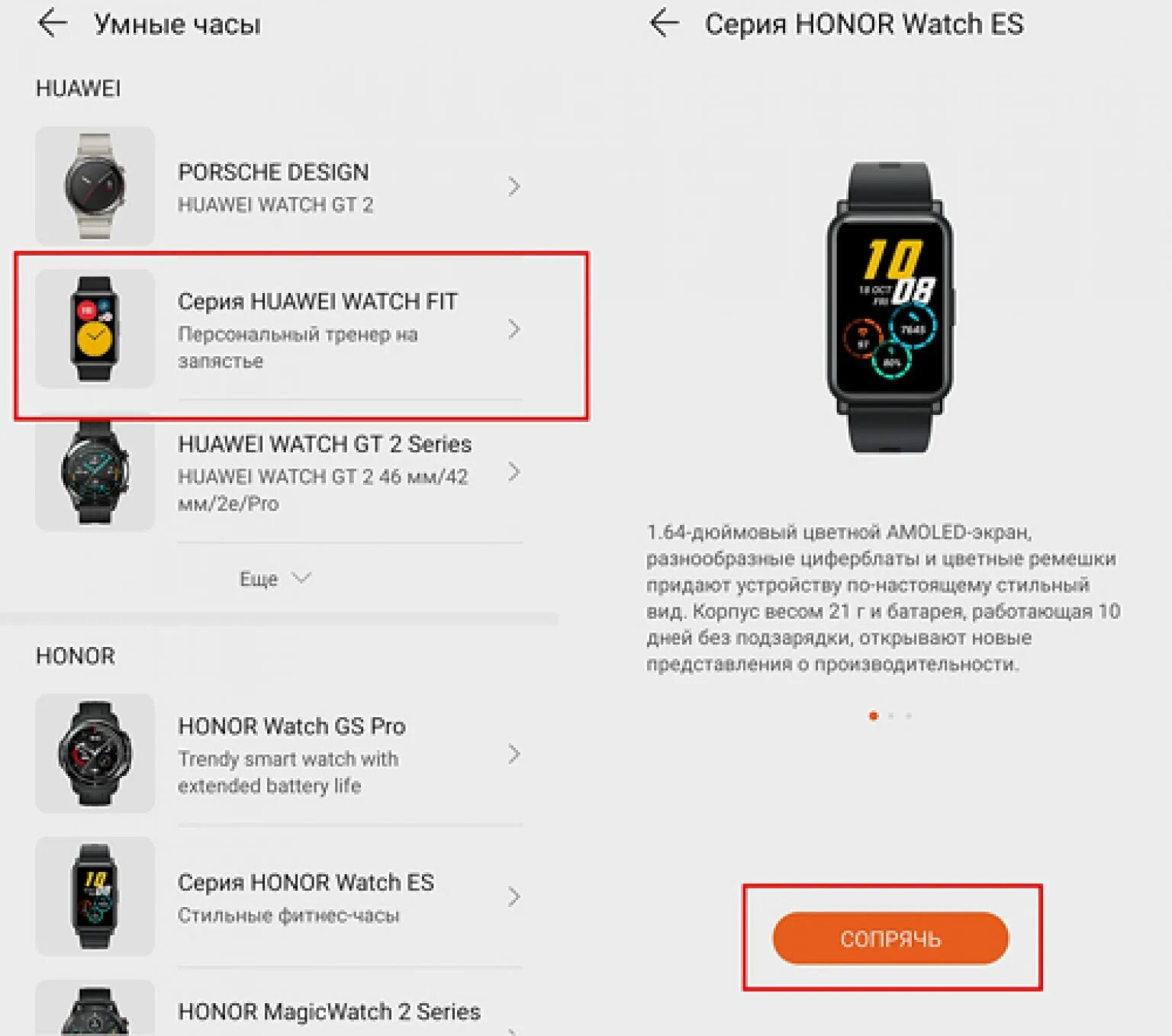Open chevron next to PORSCHE DESIGN

point(514,186)
